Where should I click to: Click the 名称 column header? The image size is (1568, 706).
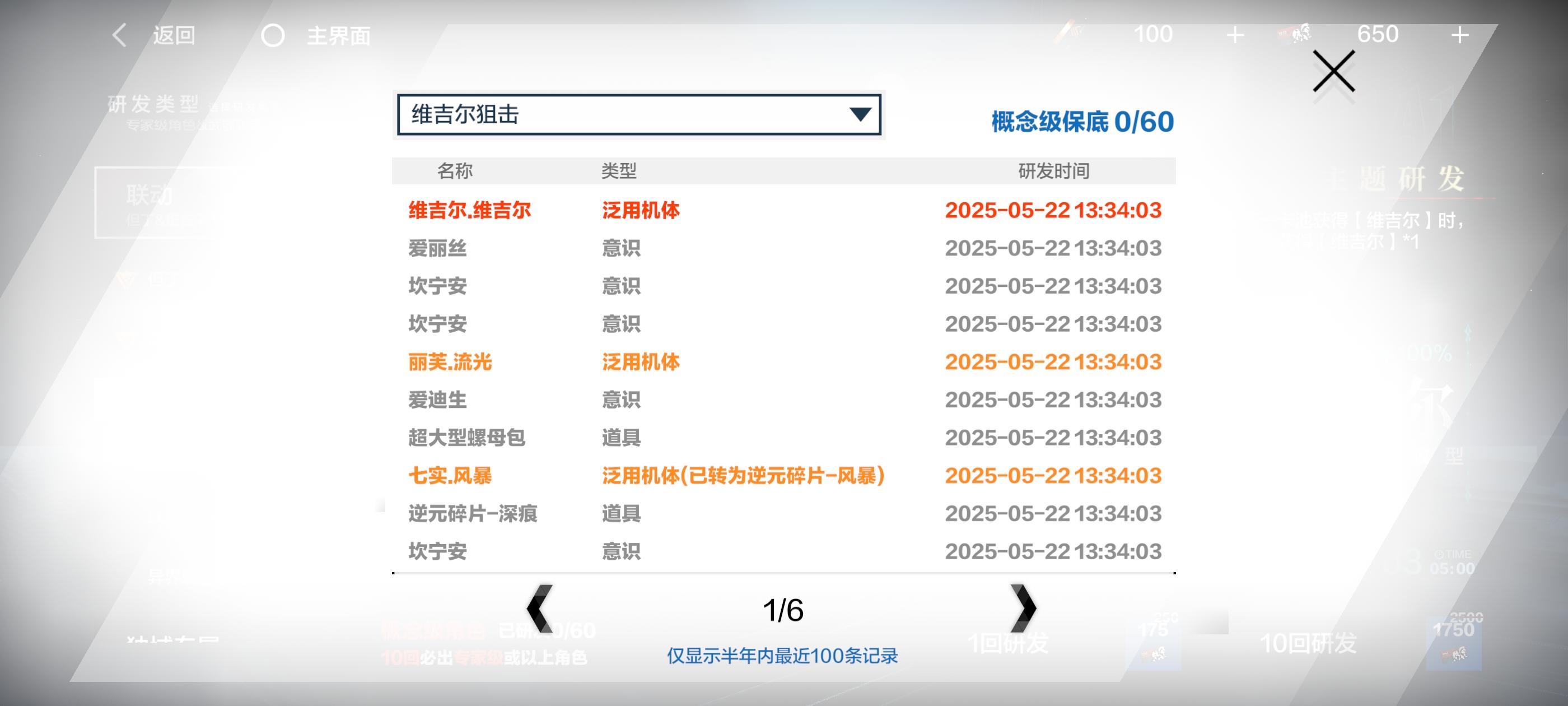pyautogui.click(x=455, y=171)
